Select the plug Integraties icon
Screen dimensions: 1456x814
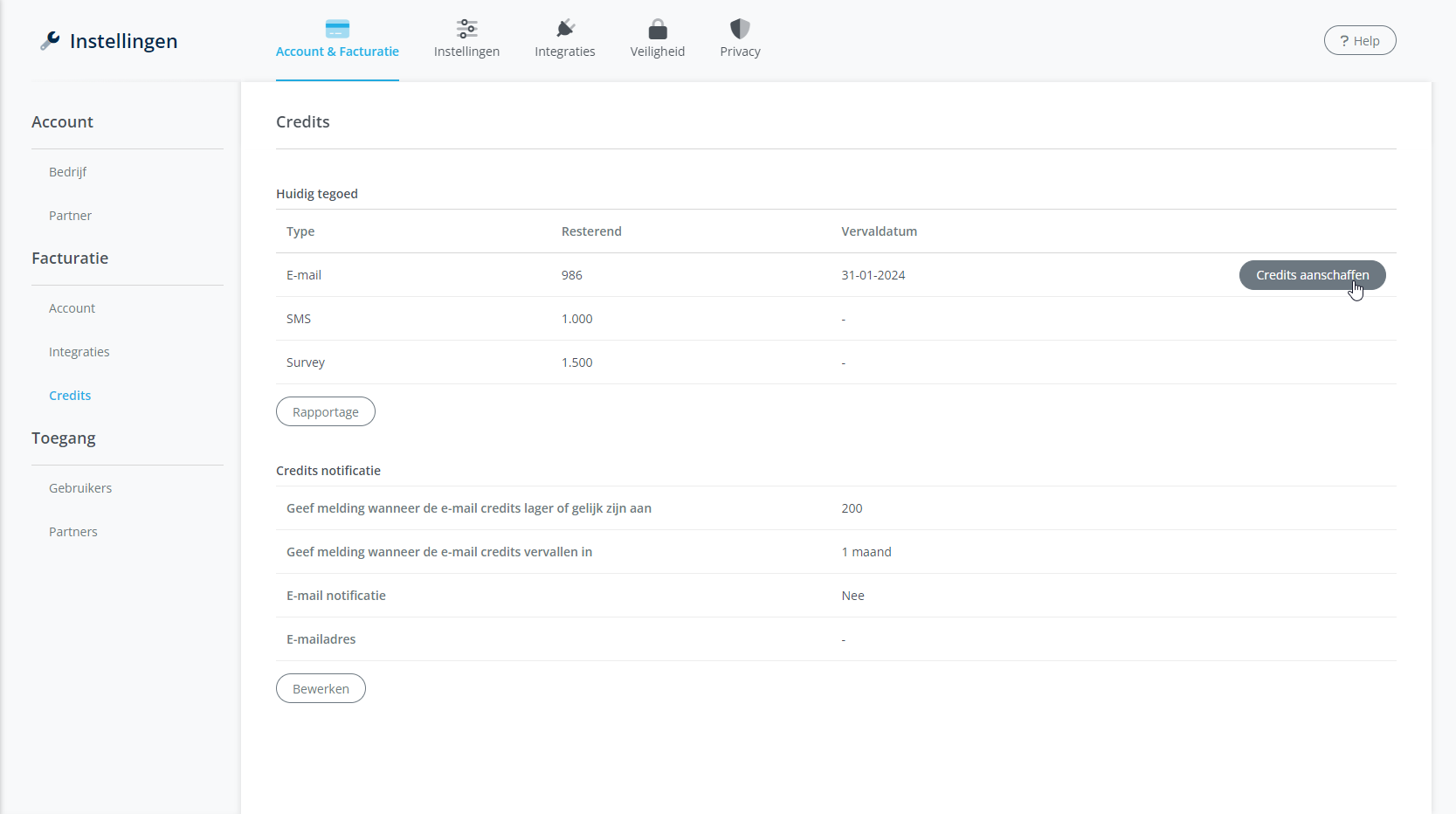(x=565, y=29)
